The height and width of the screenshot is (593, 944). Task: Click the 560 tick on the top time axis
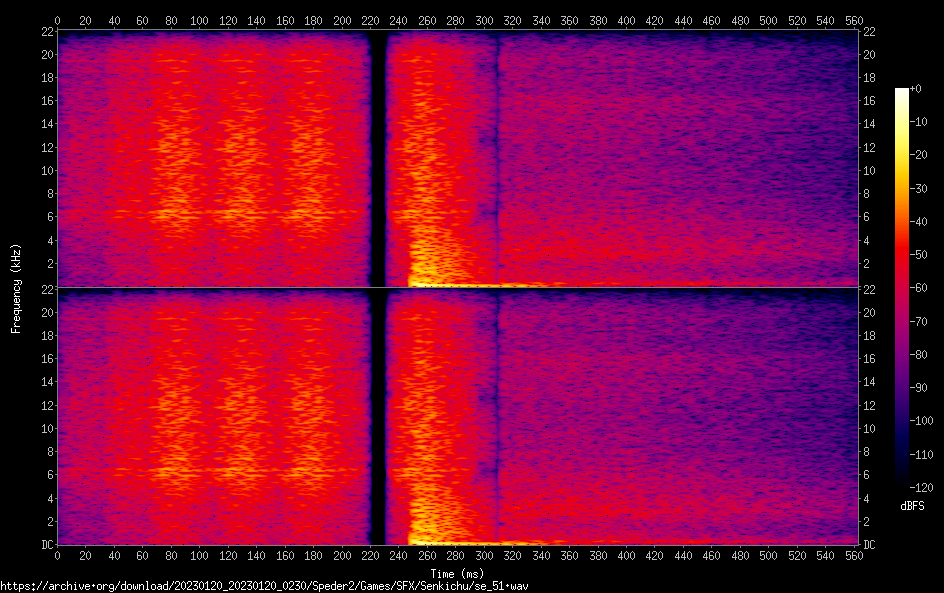pyautogui.click(x=853, y=20)
